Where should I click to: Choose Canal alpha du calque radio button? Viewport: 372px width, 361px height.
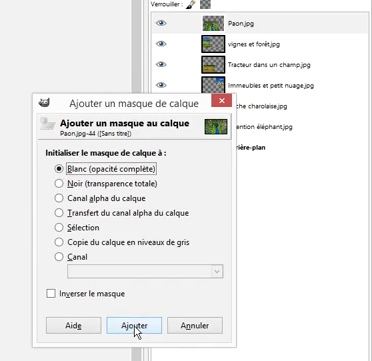pyautogui.click(x=59, y=198)
